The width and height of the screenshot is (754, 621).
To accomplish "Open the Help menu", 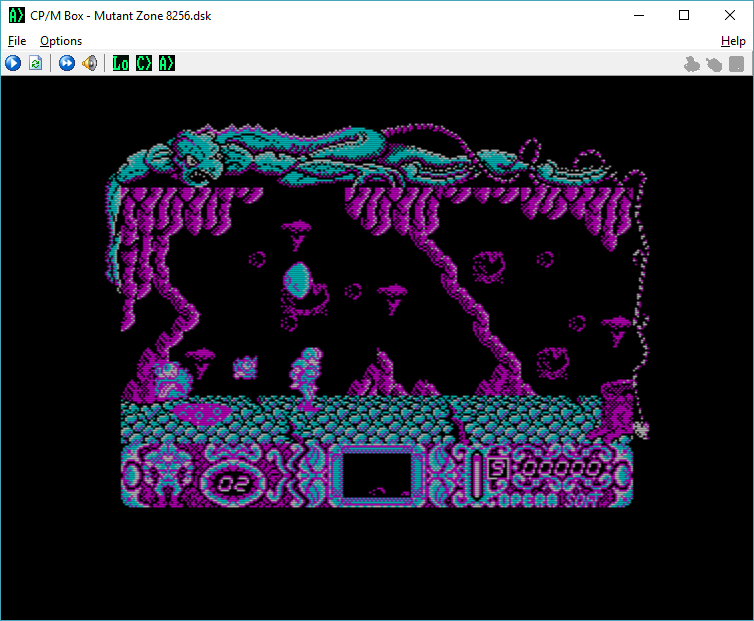I will (733, 41).
